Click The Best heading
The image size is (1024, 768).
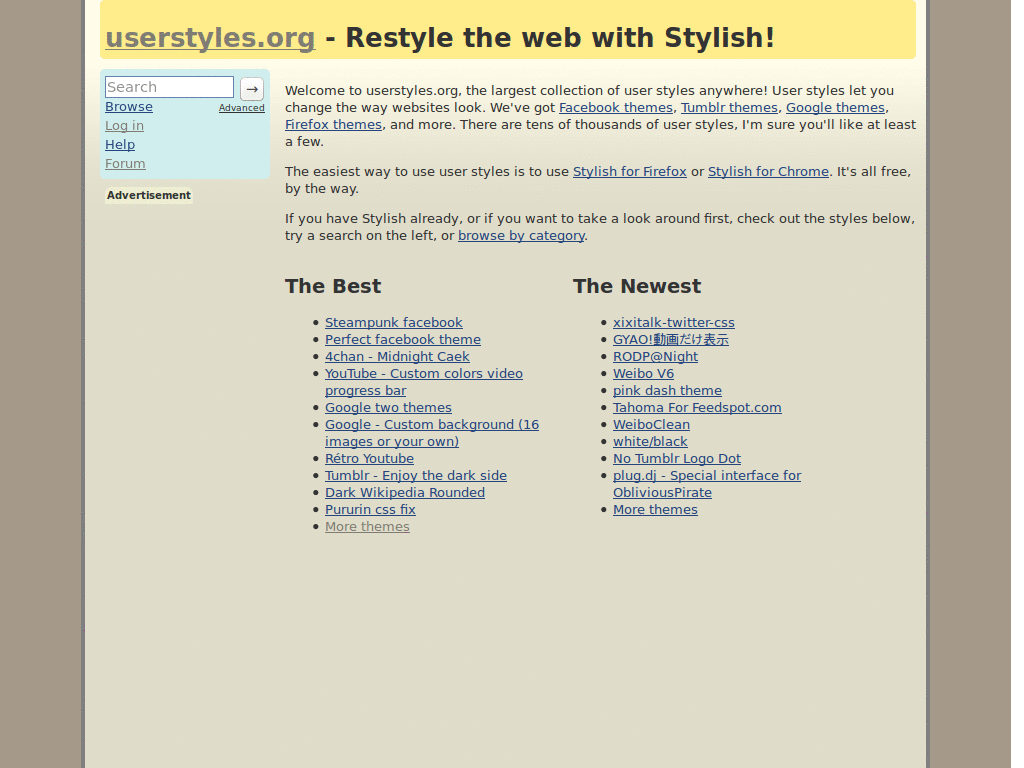coord(333,286)
